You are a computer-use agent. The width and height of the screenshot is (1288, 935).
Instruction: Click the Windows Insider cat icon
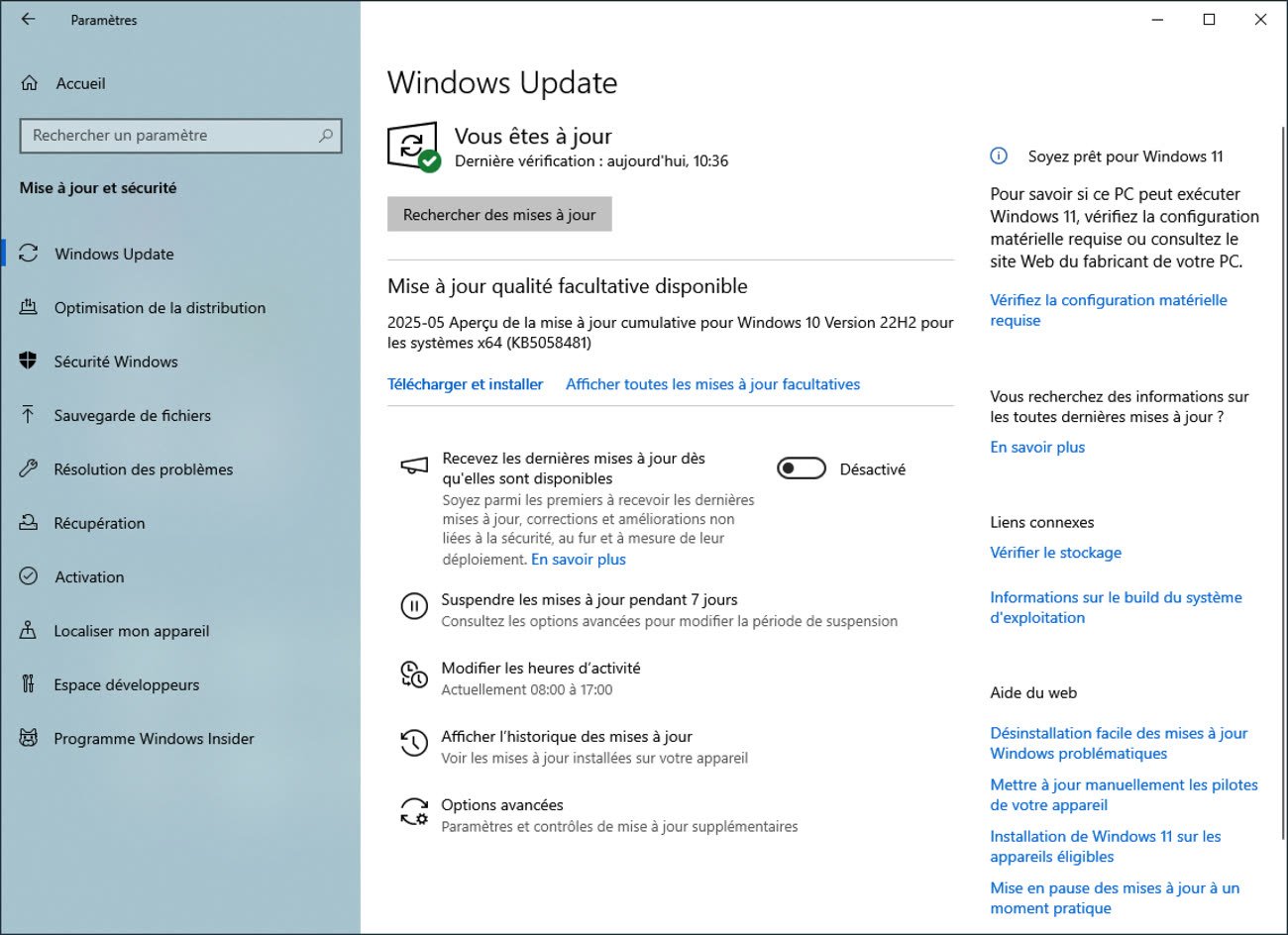point(29,738)
